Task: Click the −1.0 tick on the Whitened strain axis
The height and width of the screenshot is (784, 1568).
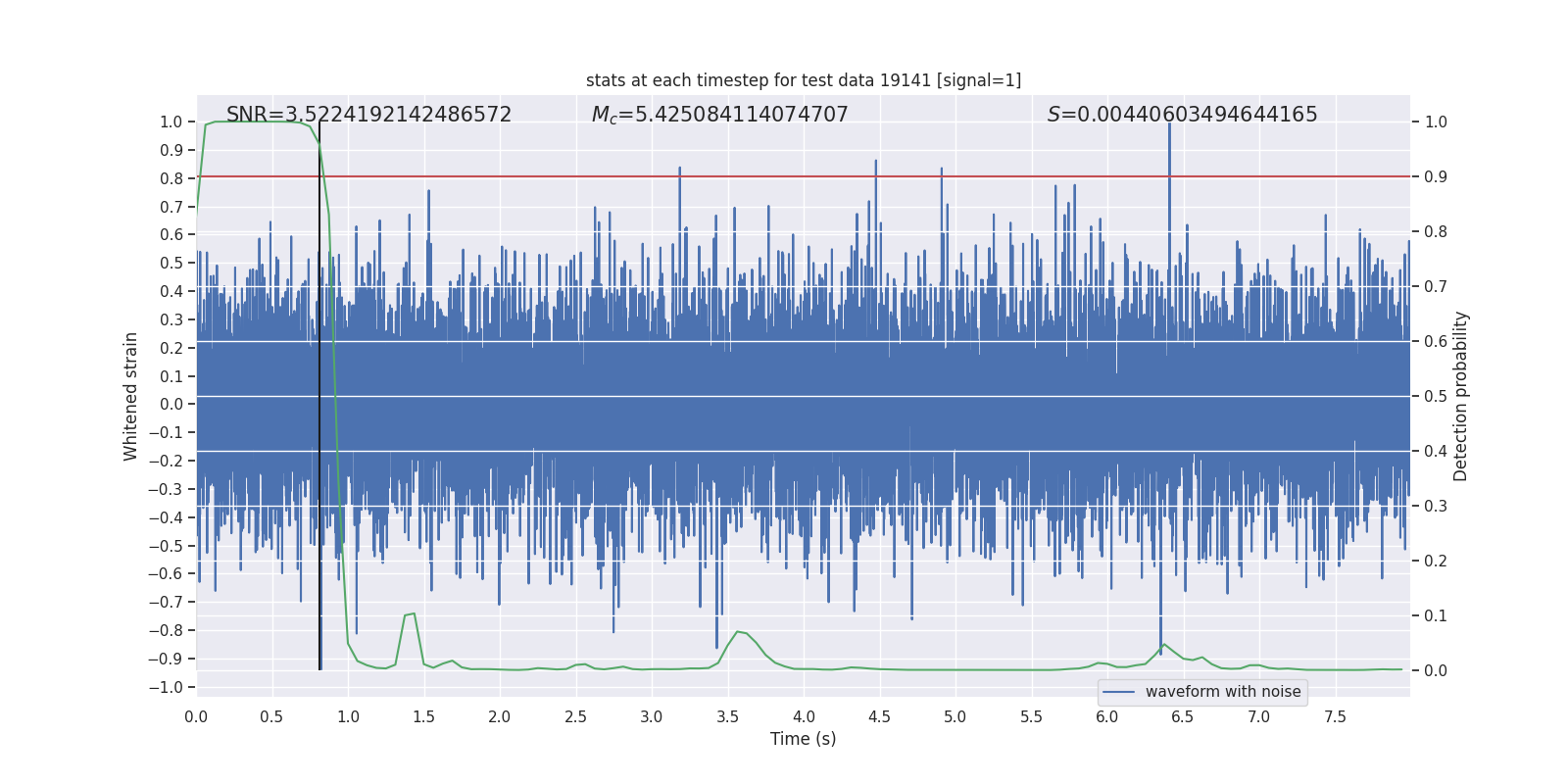Action: point(166,687)
